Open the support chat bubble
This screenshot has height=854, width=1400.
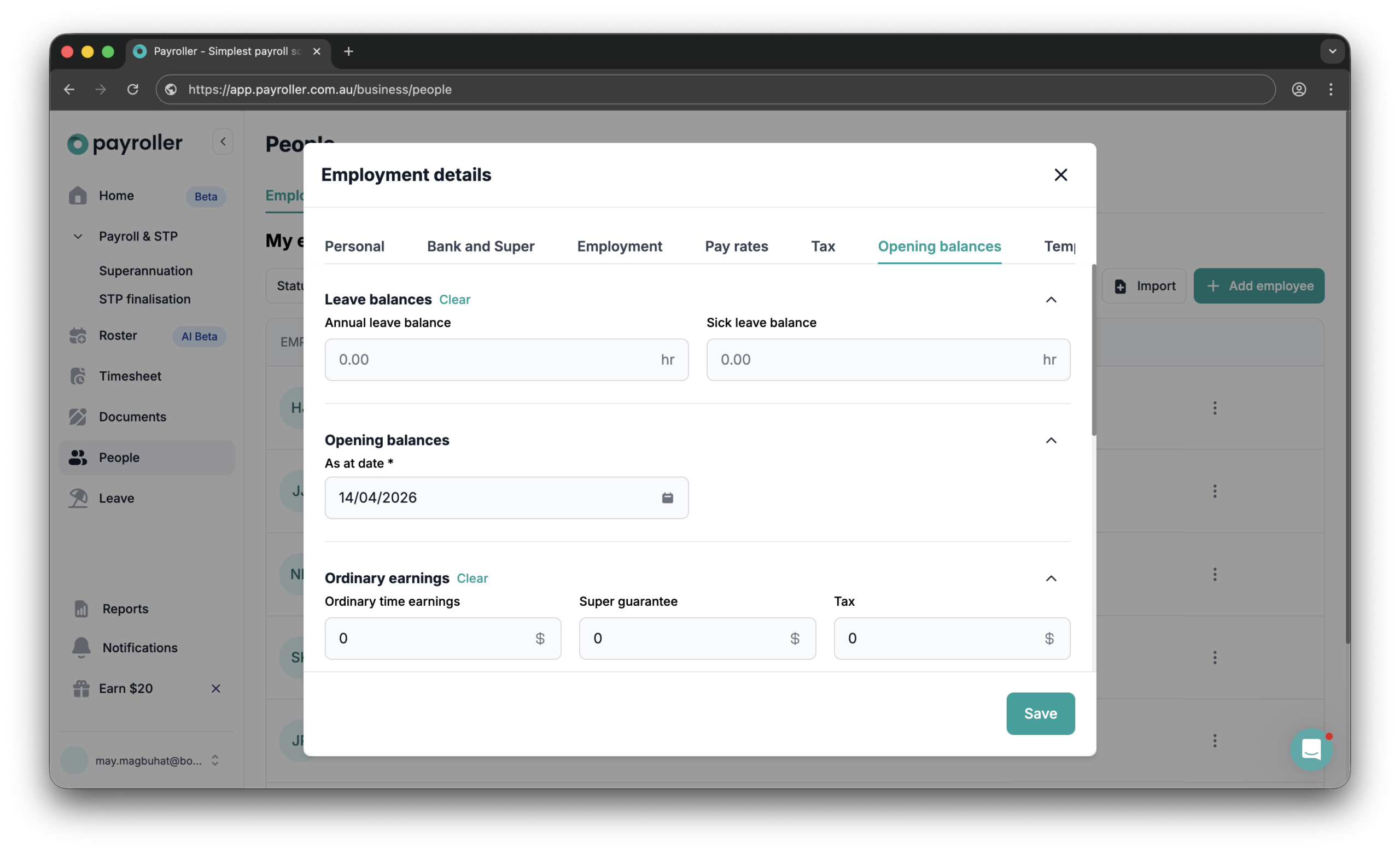pyautogui.click(x=1311, y=749)
